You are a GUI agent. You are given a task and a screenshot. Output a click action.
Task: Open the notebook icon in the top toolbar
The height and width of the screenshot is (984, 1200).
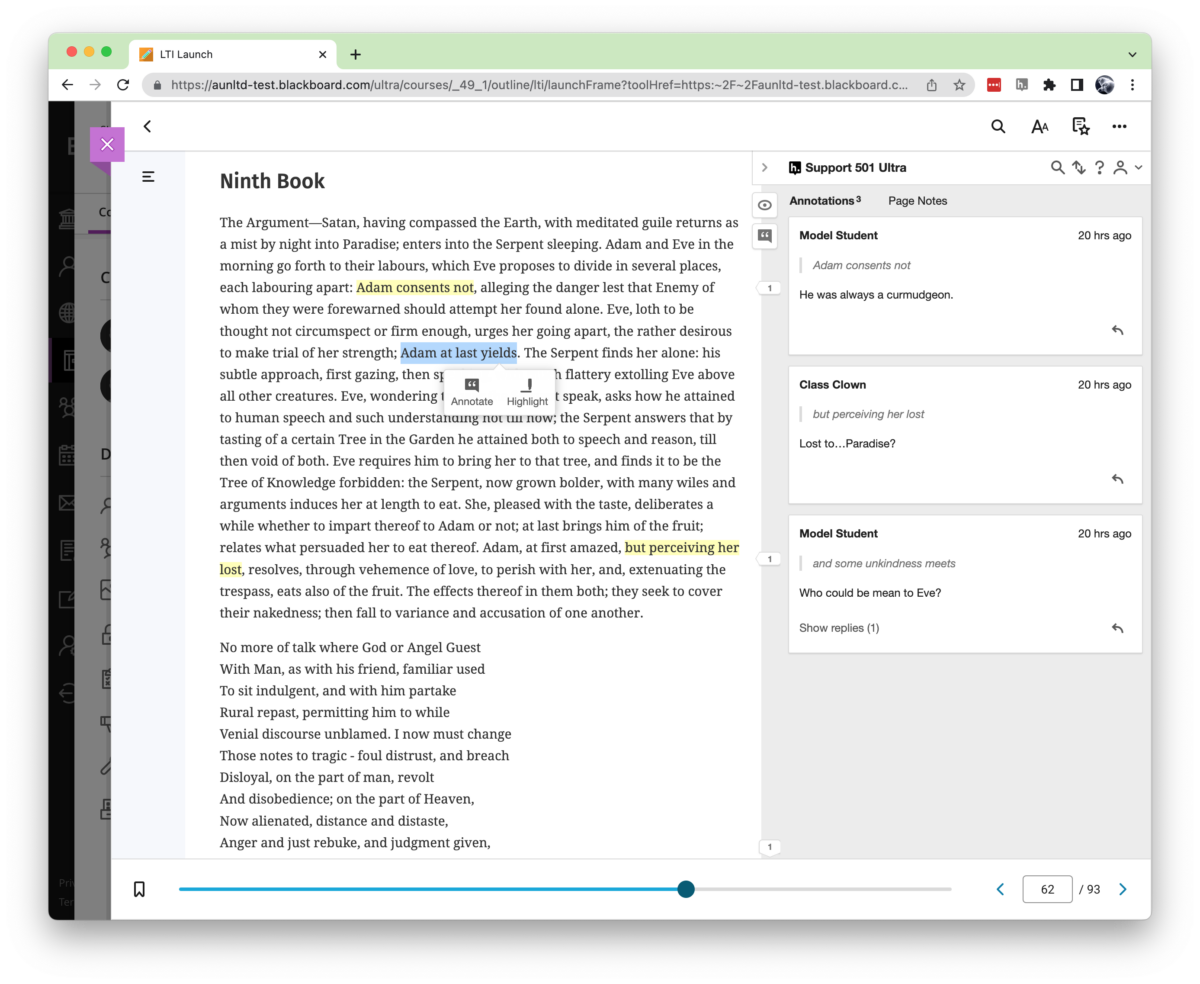[x=1079, y=126]
